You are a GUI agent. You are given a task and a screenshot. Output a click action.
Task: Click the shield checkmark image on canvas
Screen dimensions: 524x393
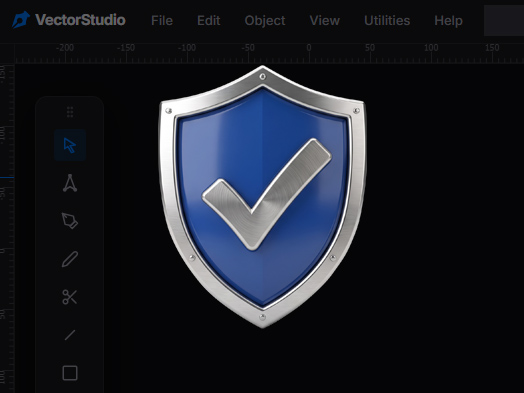coord(263,196)
